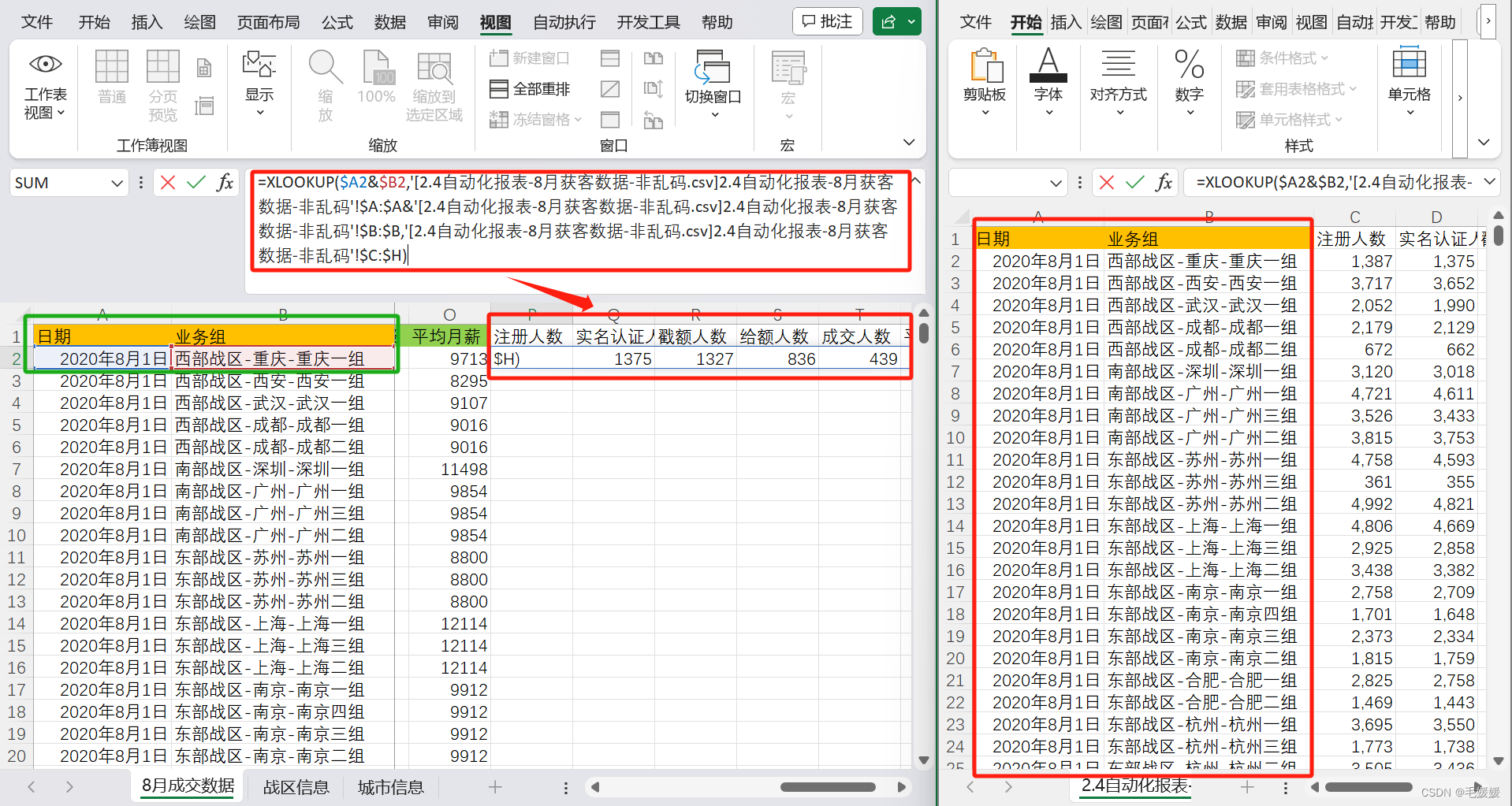The width and height of the screenshot is (1512, 806).
Task: Open the 套用表格格式 dropdown
Action: point(1297,89)
